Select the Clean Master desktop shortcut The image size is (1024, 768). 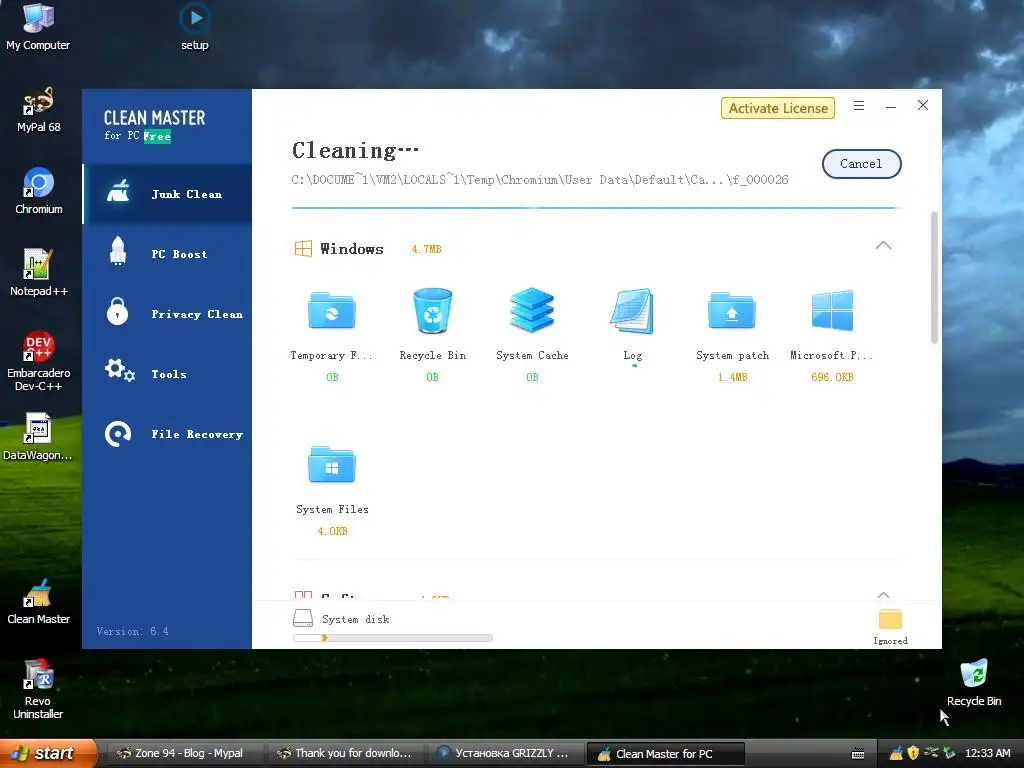click(39, 601)
